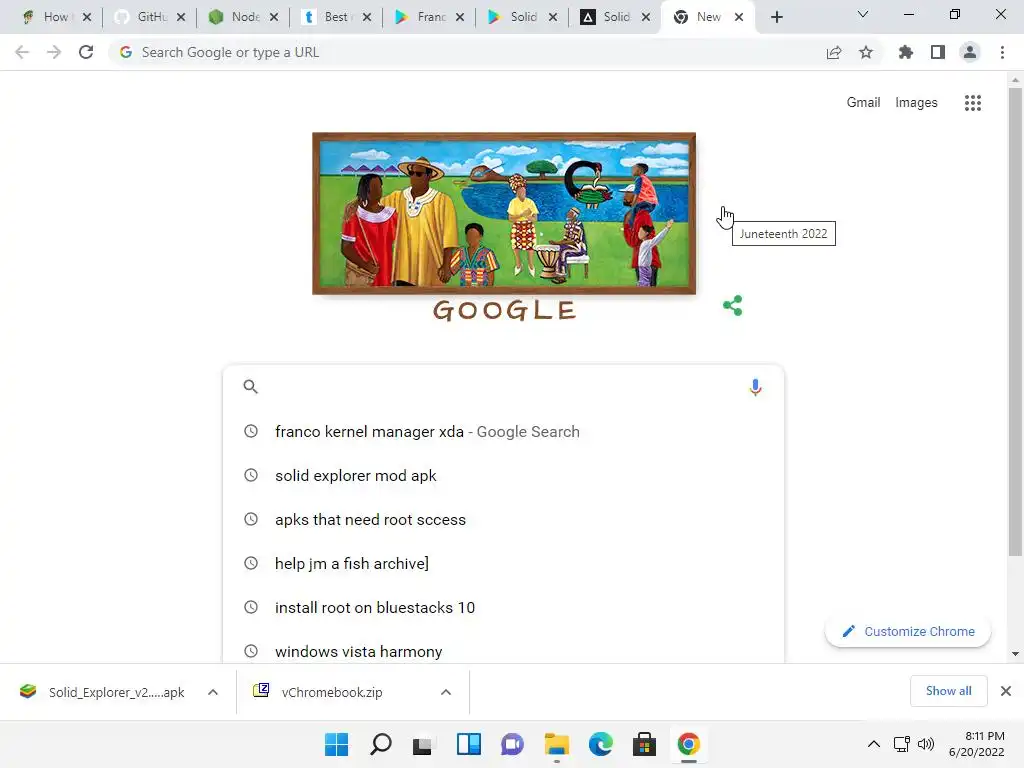This screenshot has height=768, width=1024.
Task: Open the tab search chevron
Action: (863, 14)
